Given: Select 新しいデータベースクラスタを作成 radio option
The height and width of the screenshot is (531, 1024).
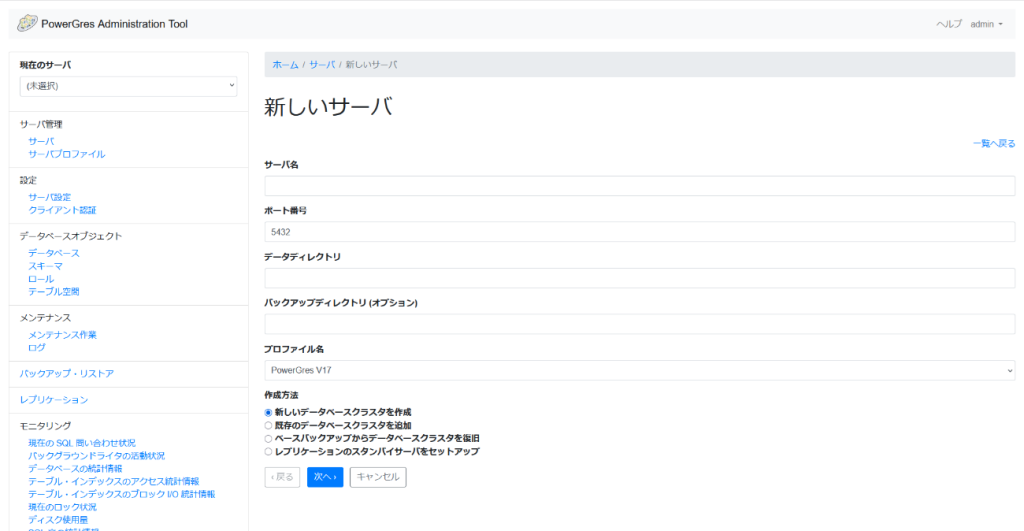Looking at the screenshot, I should pyautogui.click(x=268, y=413).
